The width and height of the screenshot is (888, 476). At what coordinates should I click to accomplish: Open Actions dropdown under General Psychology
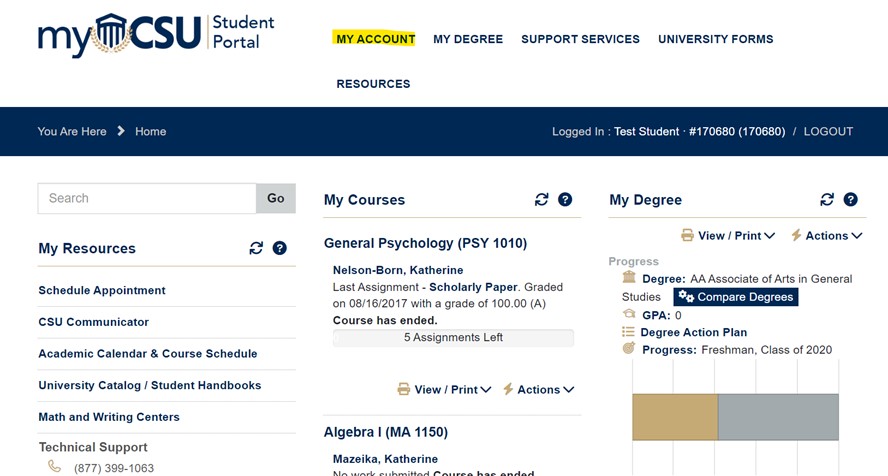(539, 390)
